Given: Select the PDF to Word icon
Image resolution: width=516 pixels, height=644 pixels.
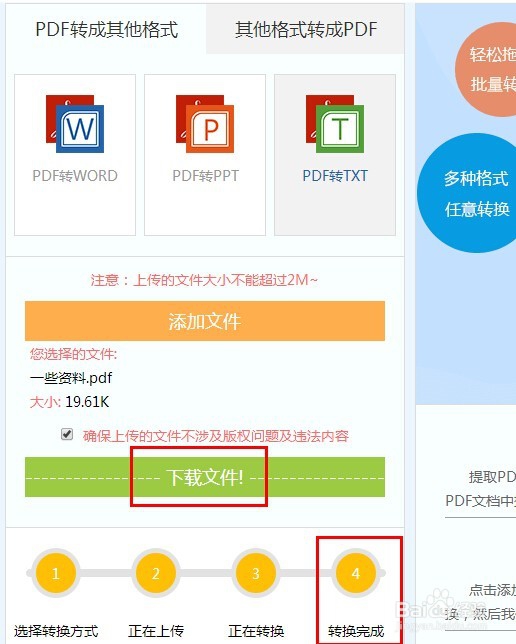Looking at the screenshot, I should (x=75, y=124).
